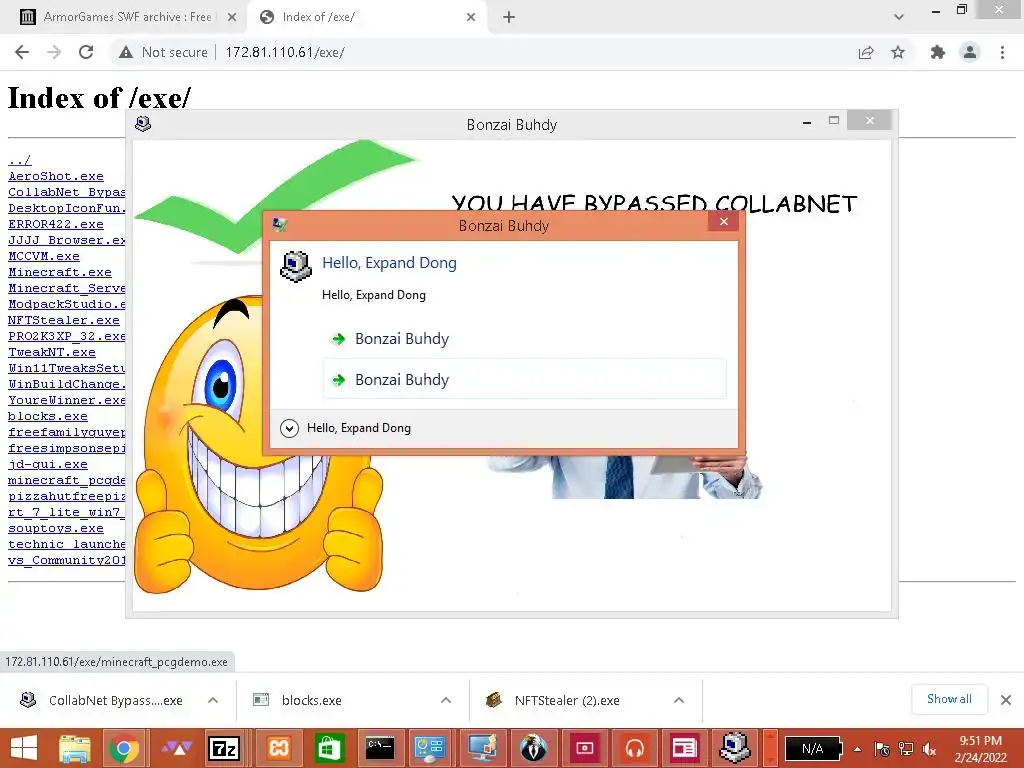Open a new browser tab

tap(509, 17)
